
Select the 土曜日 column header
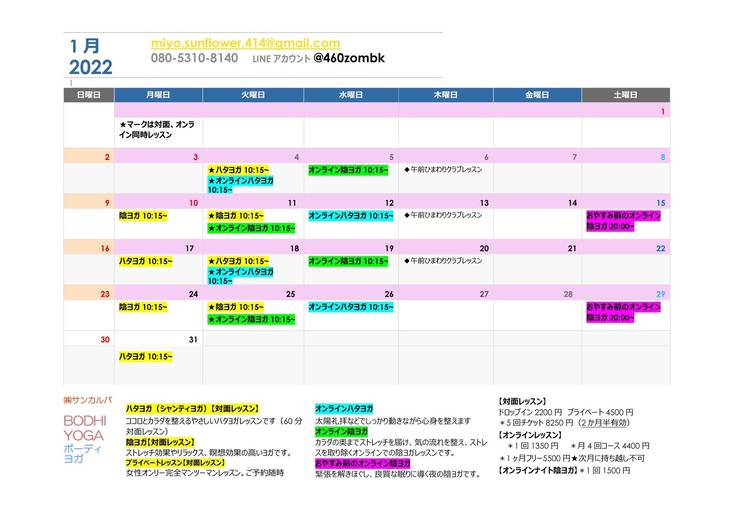[624, 94]
